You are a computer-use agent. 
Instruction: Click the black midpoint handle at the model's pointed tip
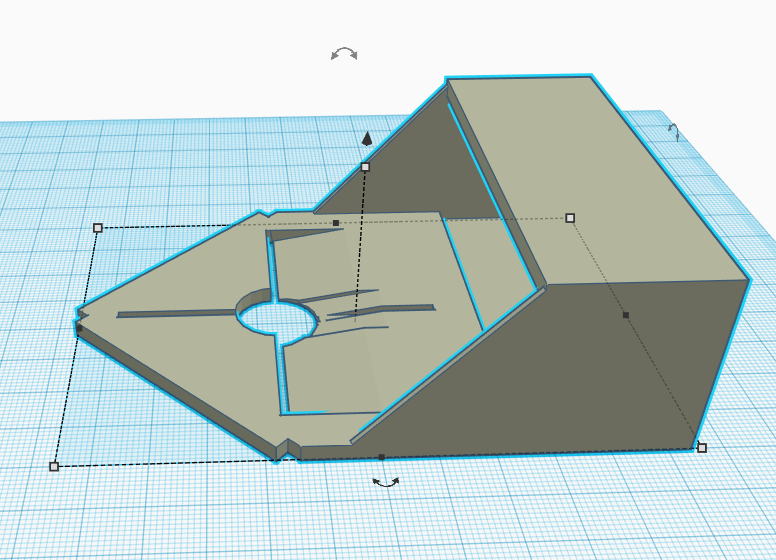point(79,328)
